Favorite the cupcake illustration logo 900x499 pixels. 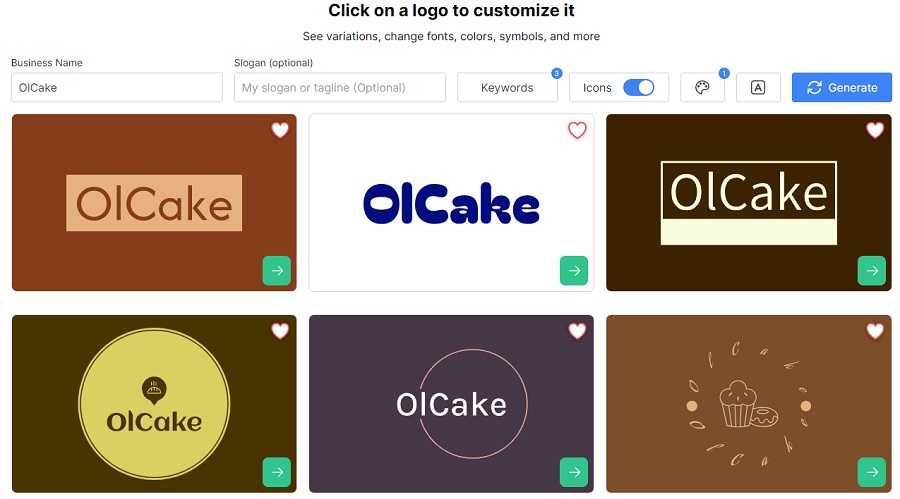[x=875, y=331]
